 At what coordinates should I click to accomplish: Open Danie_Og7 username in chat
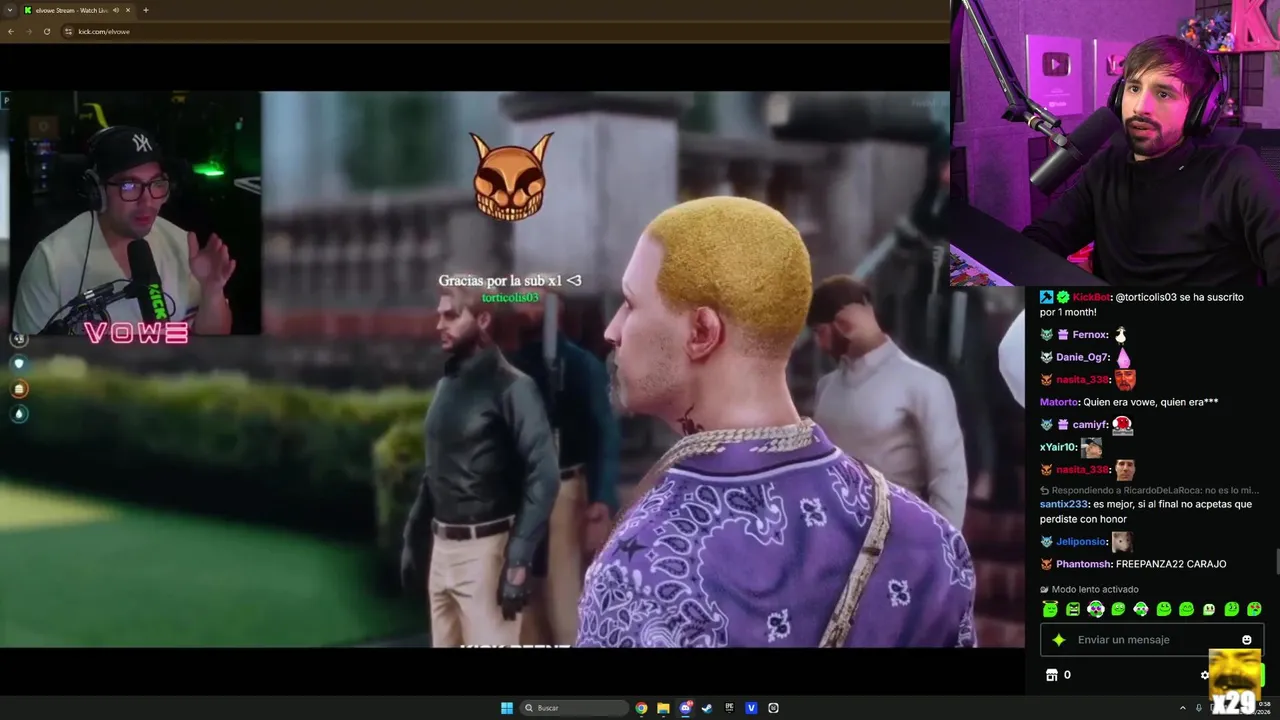tap(1082, 357)
